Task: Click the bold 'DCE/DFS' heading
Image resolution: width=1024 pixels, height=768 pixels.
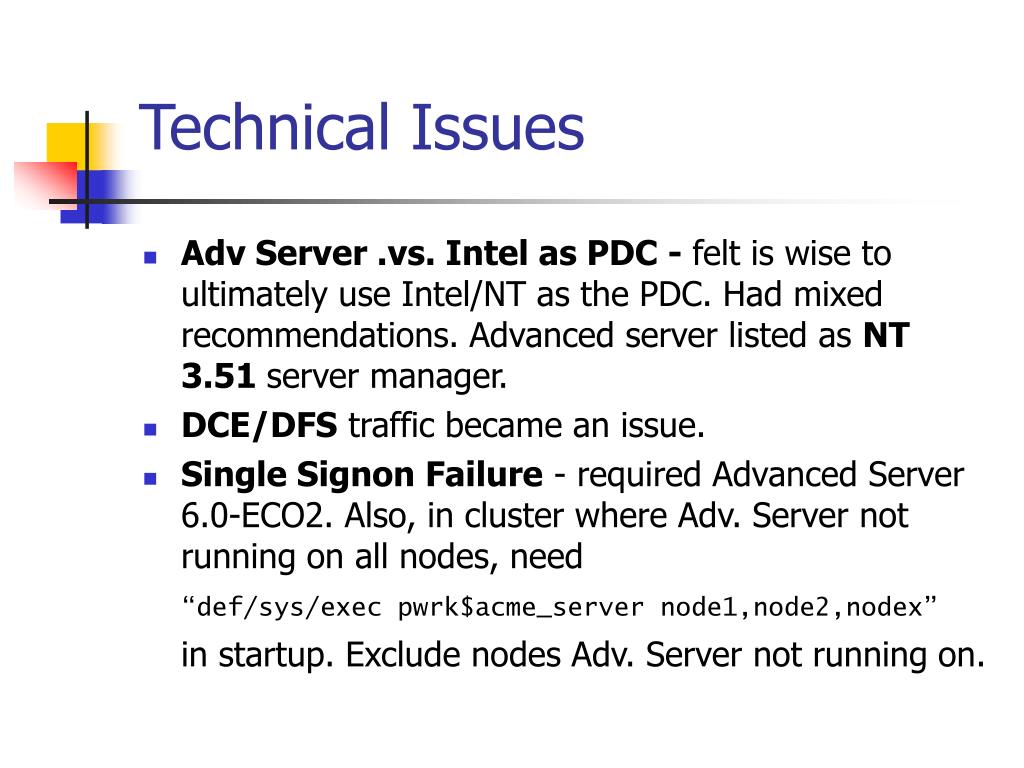Action: tap(259, 425)
